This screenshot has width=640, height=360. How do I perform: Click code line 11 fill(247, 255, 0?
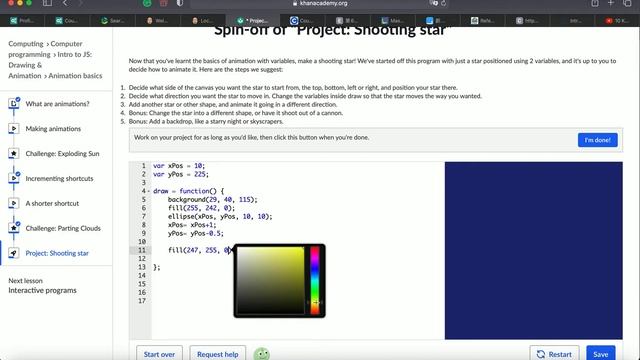(x=199, y=250)
